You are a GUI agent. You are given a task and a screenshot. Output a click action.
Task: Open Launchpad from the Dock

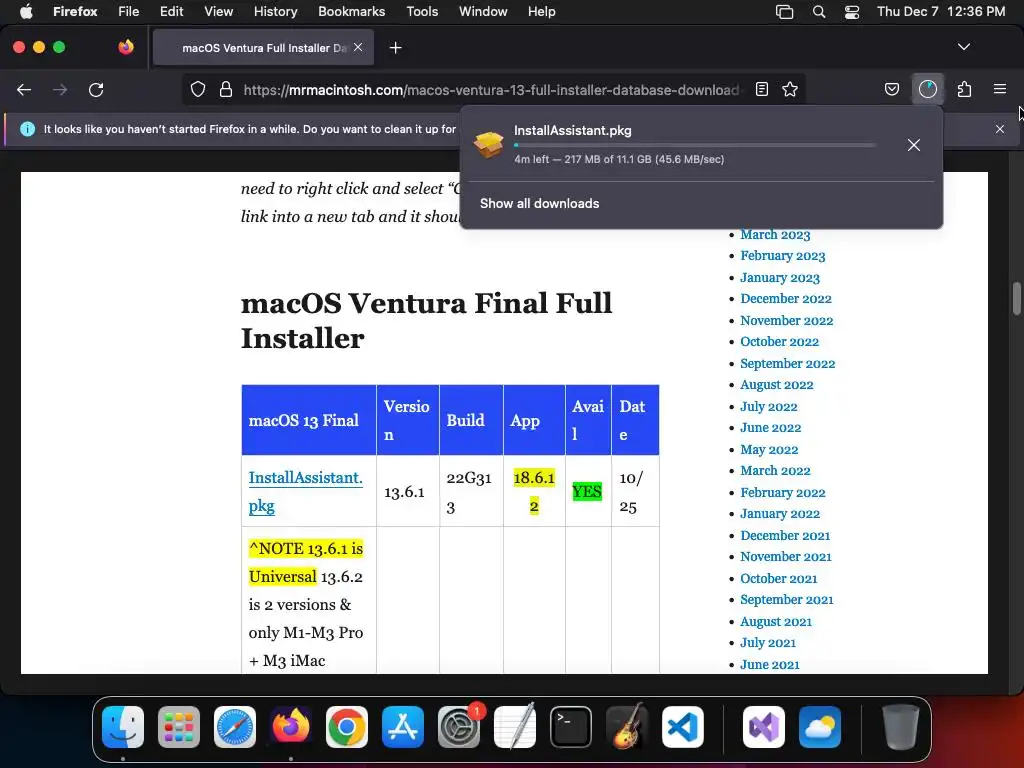(179, 727)
